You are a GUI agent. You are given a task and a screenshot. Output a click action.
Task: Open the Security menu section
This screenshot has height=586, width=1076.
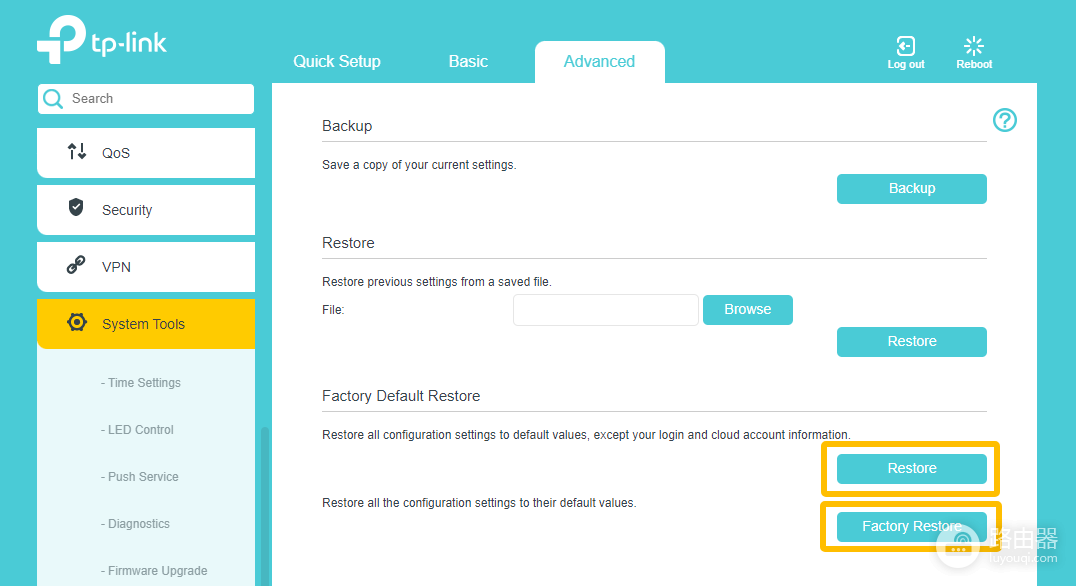coord(146,210)
